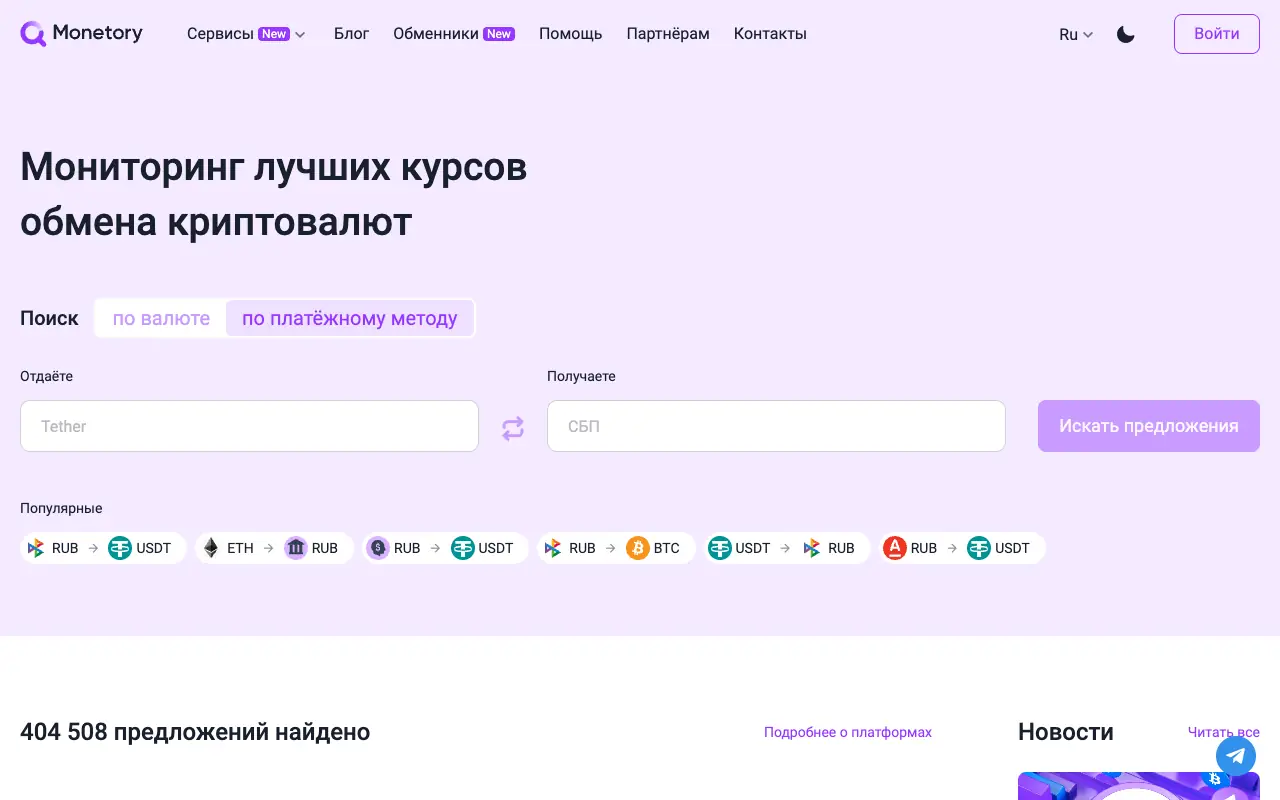Click the Получаете СБП input field

pos(776,426)
